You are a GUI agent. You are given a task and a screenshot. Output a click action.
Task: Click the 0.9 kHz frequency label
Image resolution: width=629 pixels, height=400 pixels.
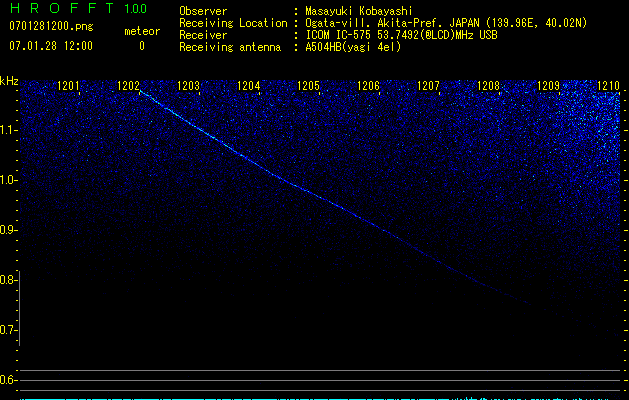pyautogui.click(x=8, y=230)
